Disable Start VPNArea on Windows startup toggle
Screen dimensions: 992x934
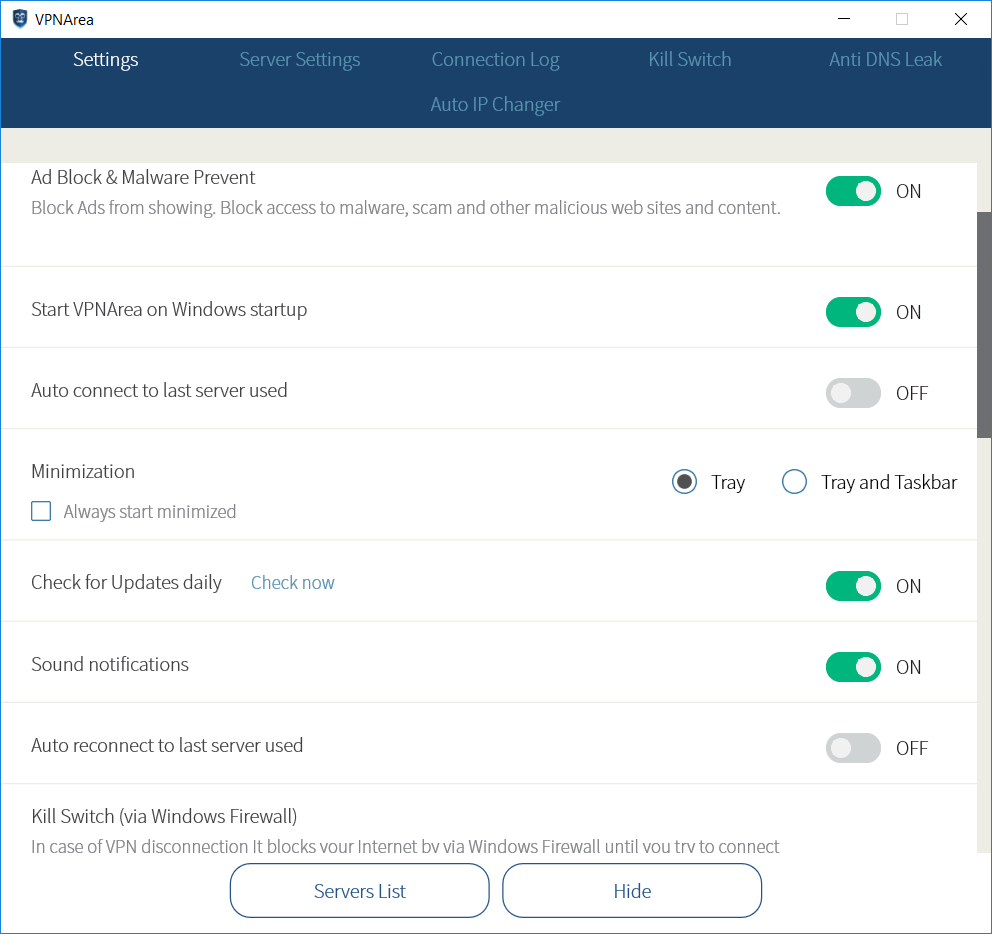click(853, 312)
